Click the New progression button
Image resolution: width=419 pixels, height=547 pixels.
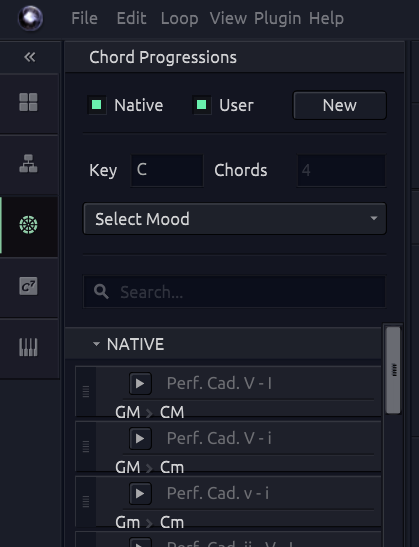click(x=339, y=105)
